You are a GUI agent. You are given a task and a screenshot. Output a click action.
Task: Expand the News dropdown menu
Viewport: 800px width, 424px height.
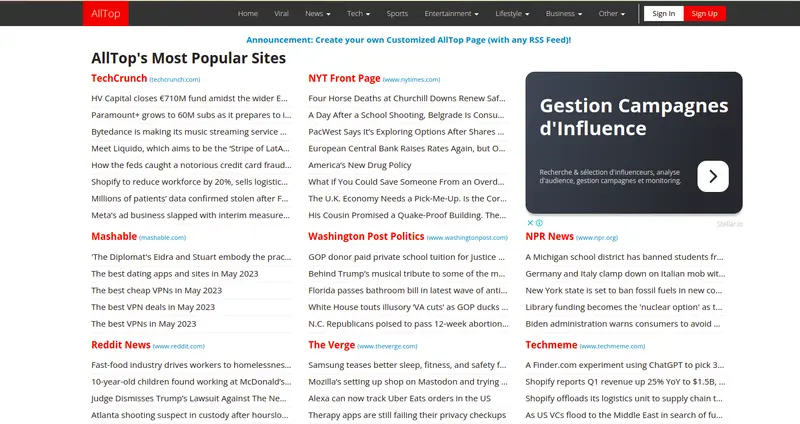coord(317,14)
